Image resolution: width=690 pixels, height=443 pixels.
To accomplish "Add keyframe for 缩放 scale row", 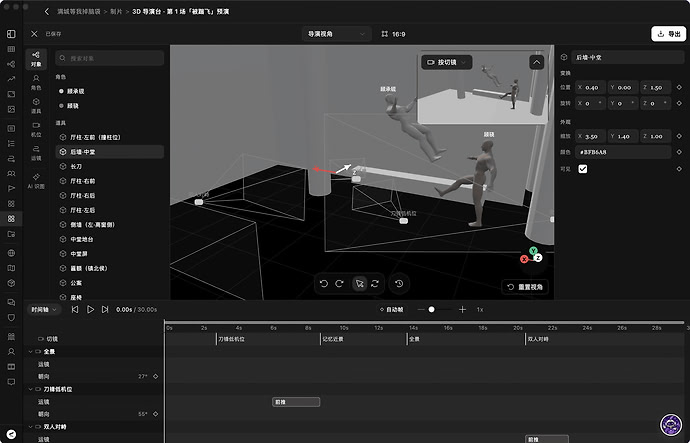I will click(x=679, y=136).
